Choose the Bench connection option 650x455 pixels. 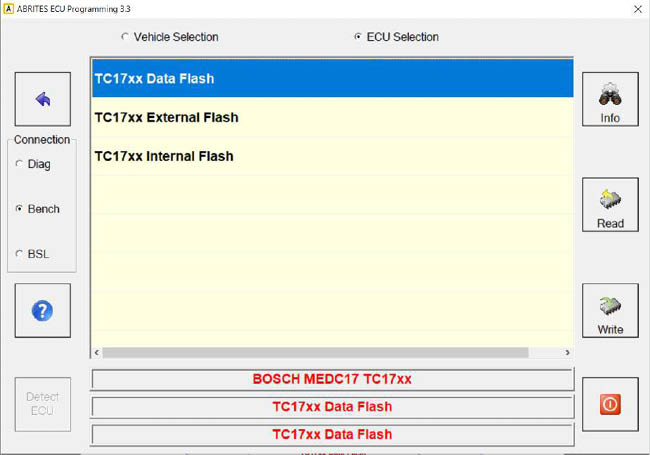pos(20,209)
